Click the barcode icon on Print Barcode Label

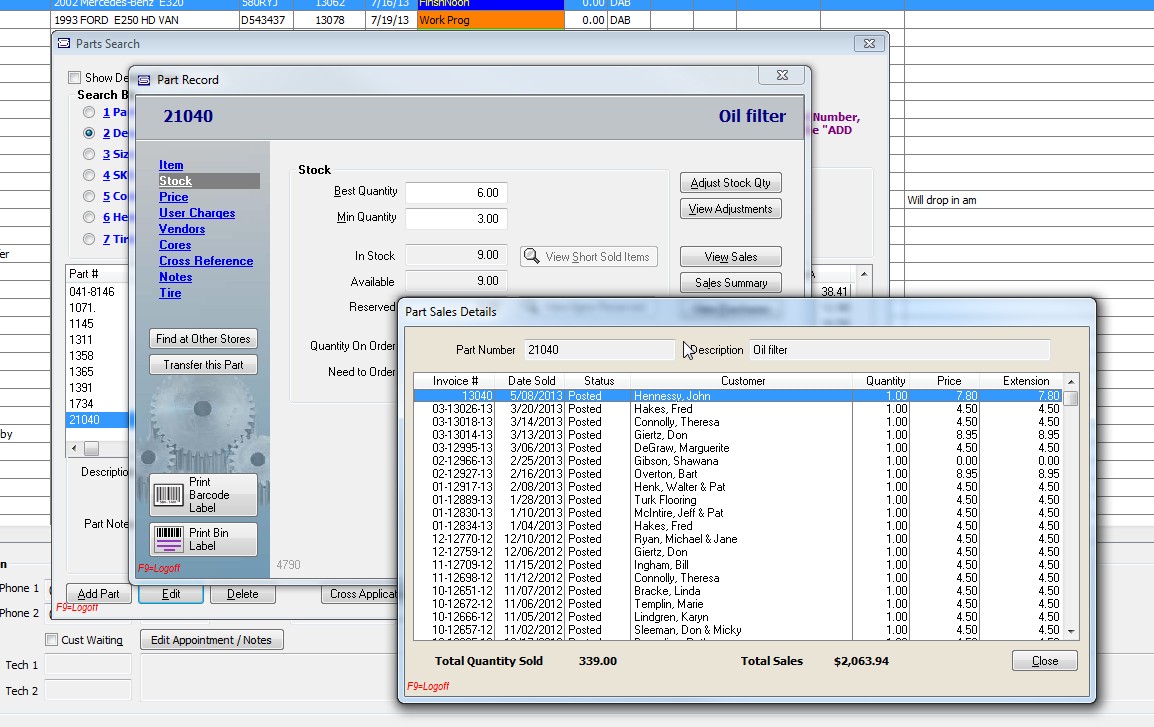(169, 494)
